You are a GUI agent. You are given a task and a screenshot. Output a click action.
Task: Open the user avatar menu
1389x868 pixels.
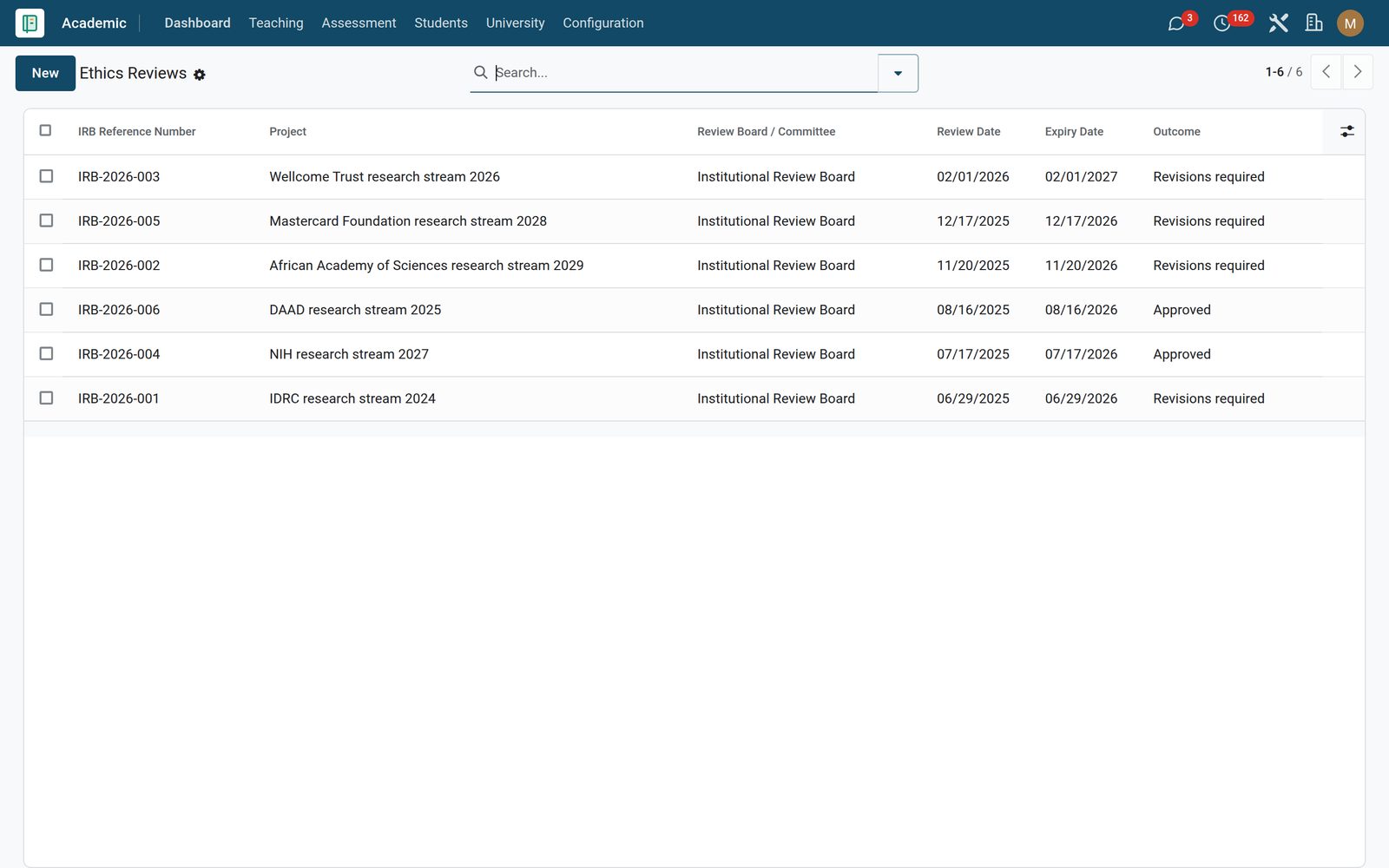pos(1350,23)
